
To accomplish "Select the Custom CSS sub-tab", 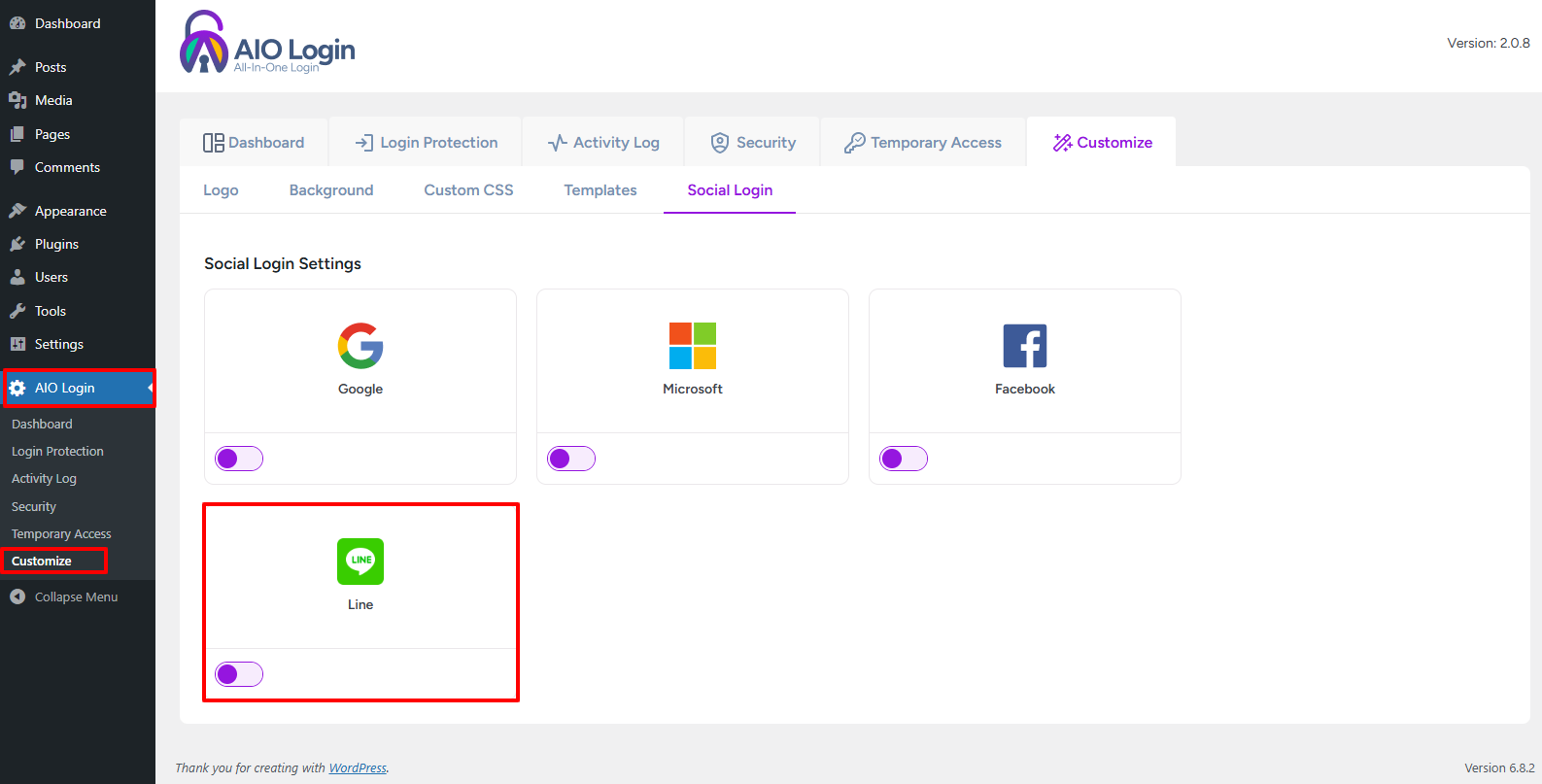I will [468, 190].
